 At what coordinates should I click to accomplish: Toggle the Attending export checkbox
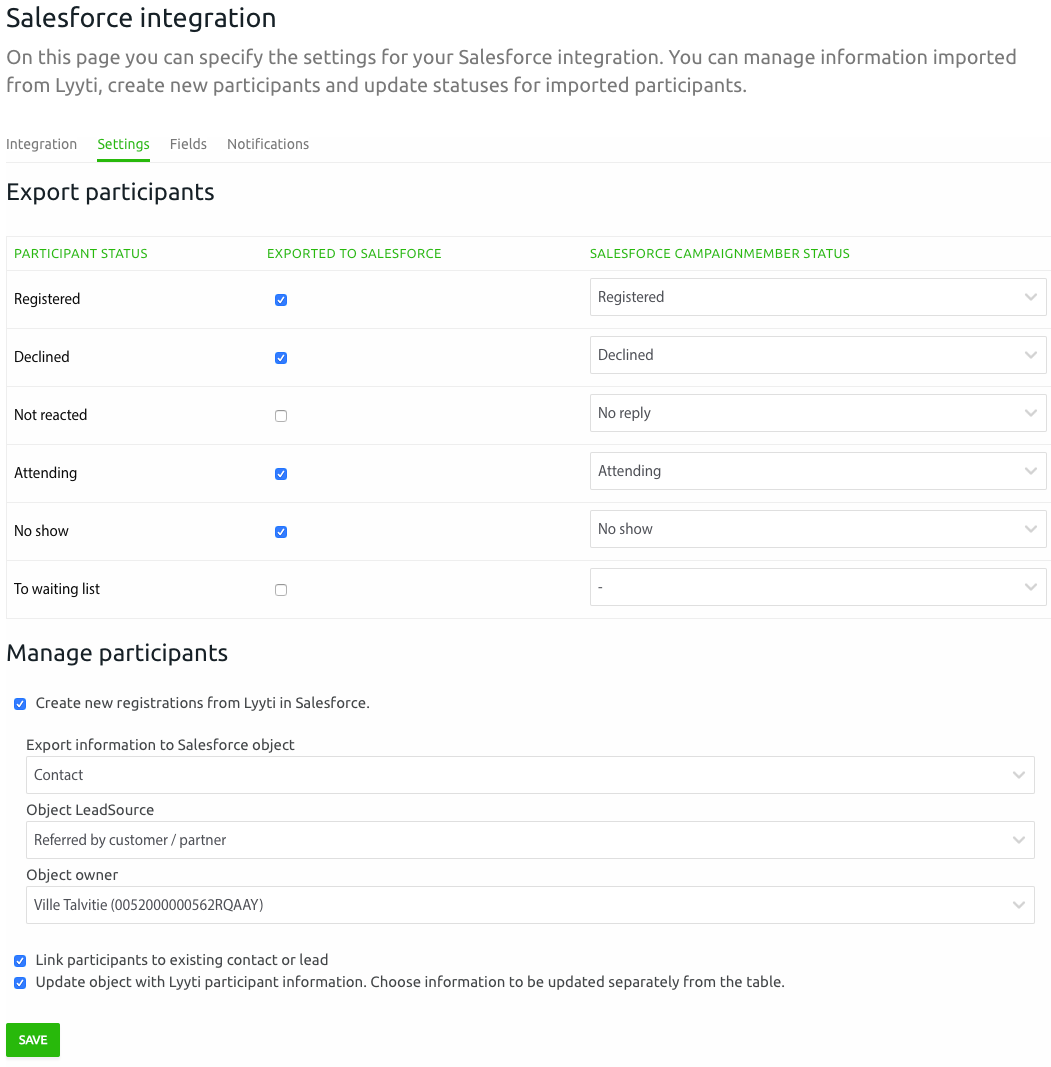[x=281, y=474]
